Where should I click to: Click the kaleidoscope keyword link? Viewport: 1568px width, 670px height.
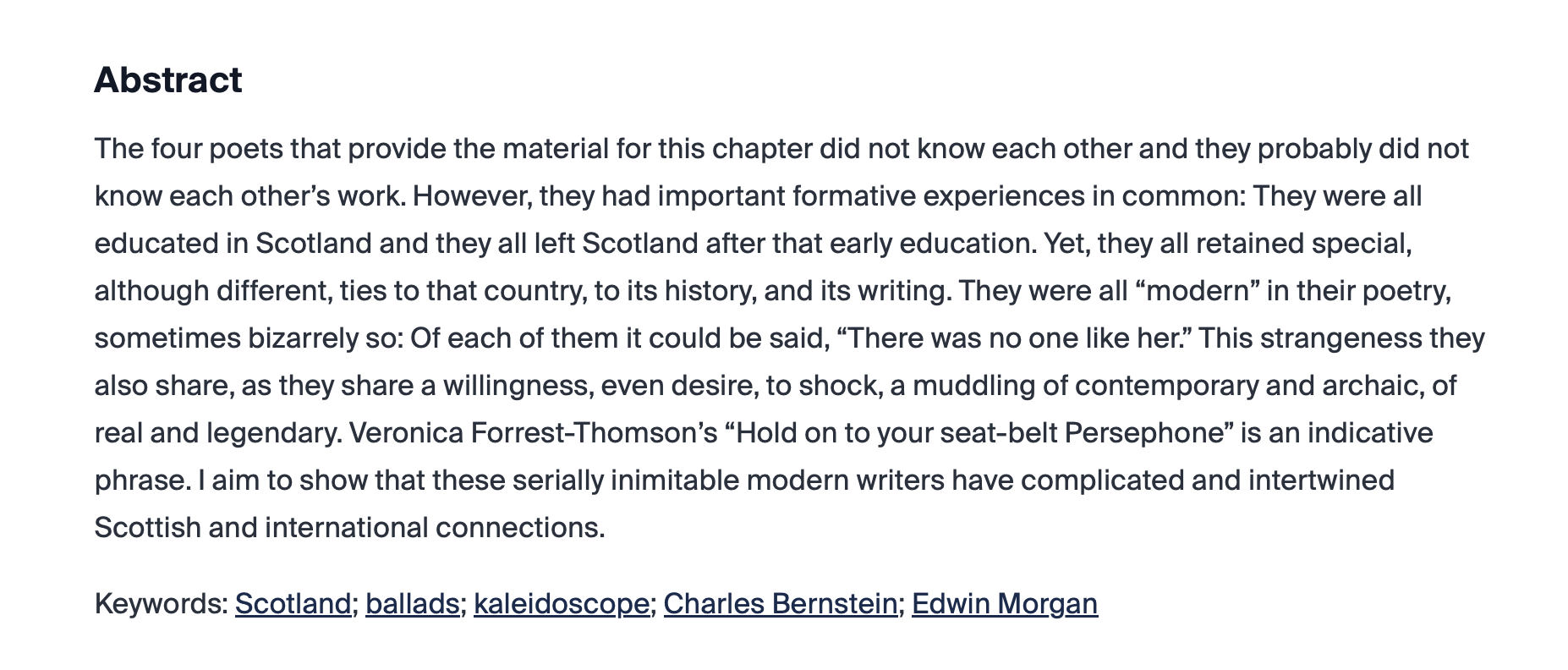coord(561,603)
